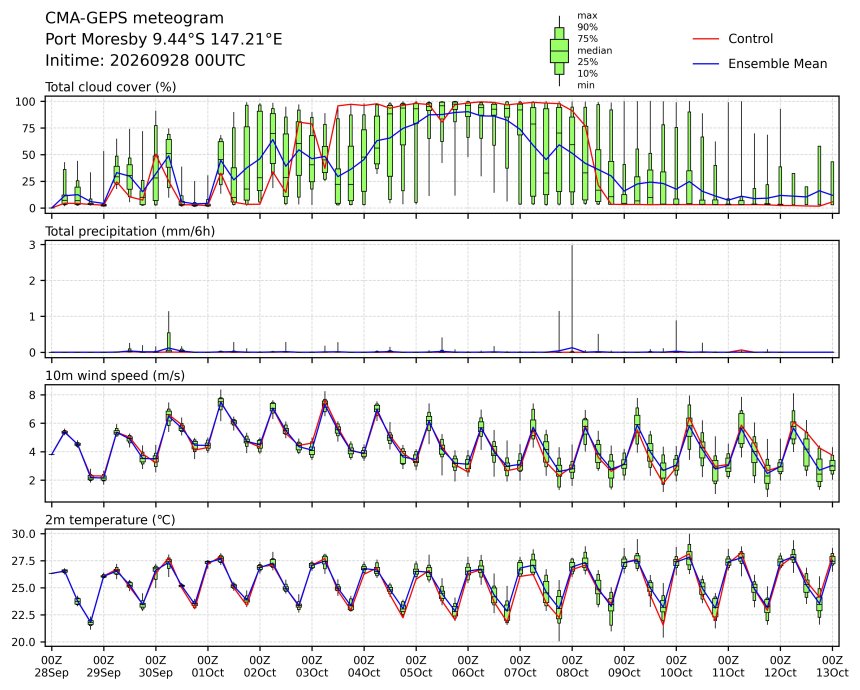The image size is (860, 690).
Task: Select the Ensemble Mean legend label
Action: point(777,64)
